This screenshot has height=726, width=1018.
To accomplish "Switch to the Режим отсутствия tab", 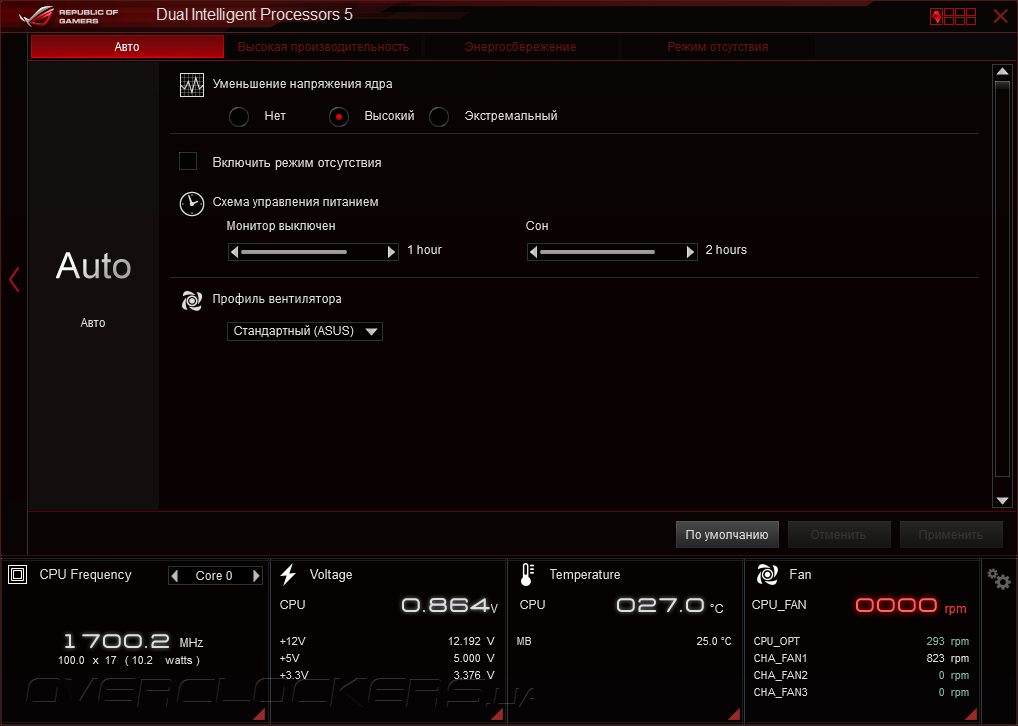I will click(718, 47).
